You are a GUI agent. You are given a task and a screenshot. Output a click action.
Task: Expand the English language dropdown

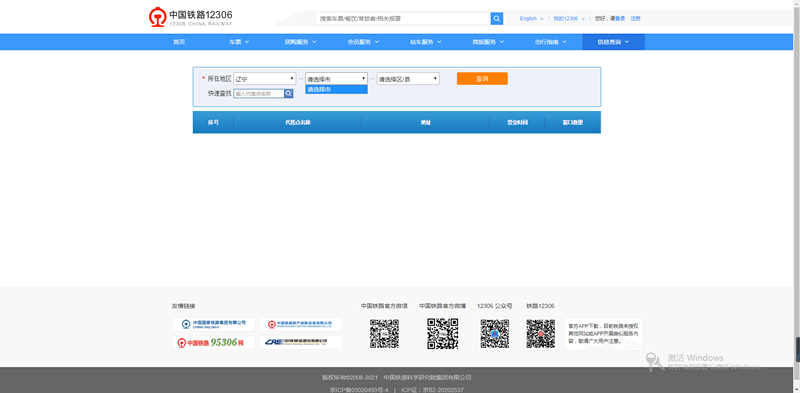(532, 18)
